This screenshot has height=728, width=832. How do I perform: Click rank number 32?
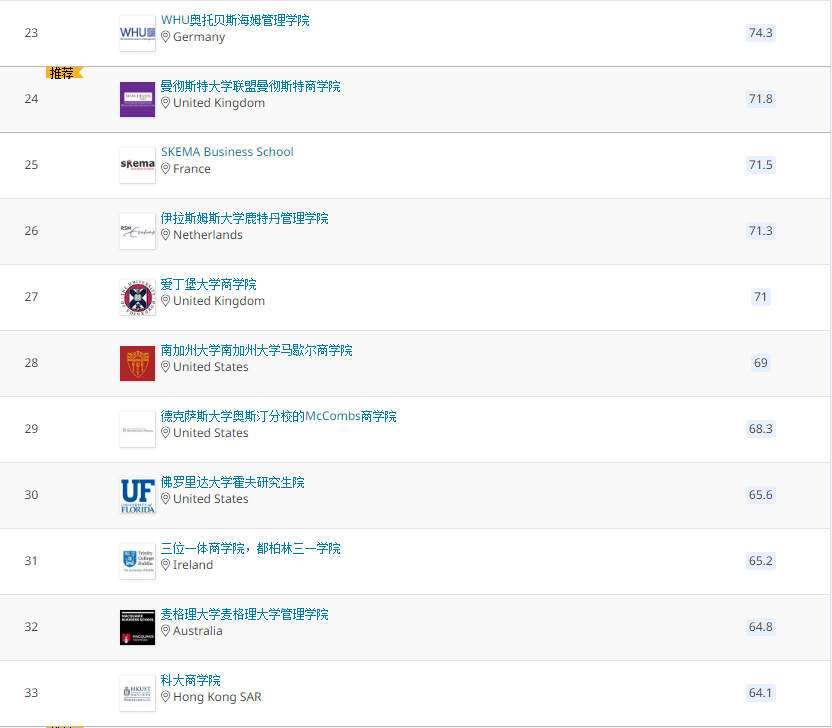(31, 627)
